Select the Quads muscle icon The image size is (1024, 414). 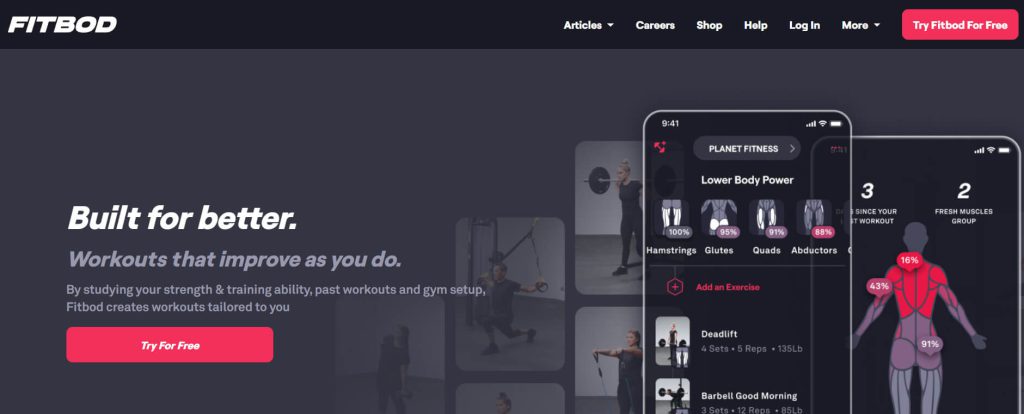coord(767,217)
